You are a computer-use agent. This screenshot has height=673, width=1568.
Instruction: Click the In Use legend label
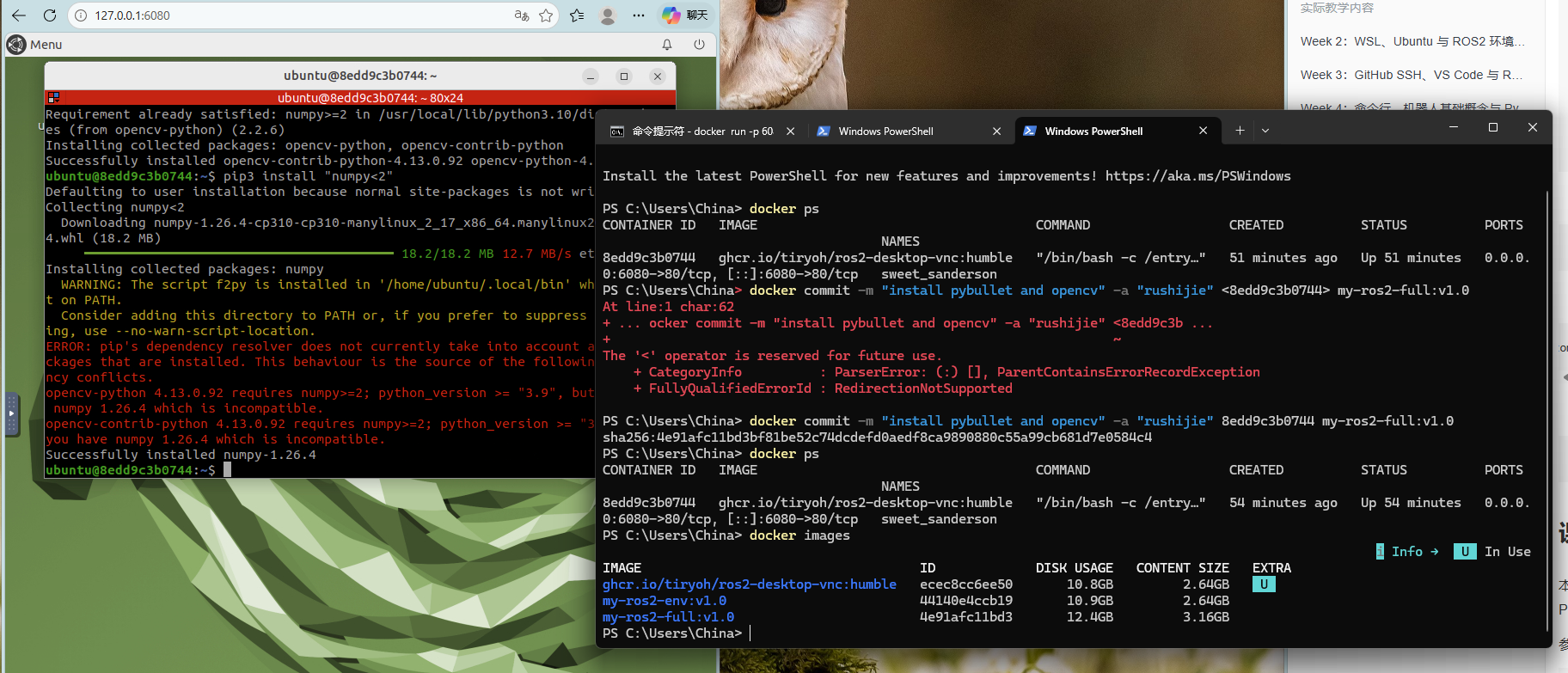(x=1492, y=552)
